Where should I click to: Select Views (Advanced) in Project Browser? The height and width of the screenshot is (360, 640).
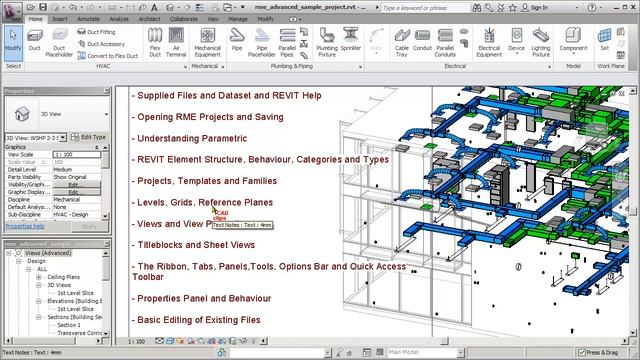coord(48,253)
